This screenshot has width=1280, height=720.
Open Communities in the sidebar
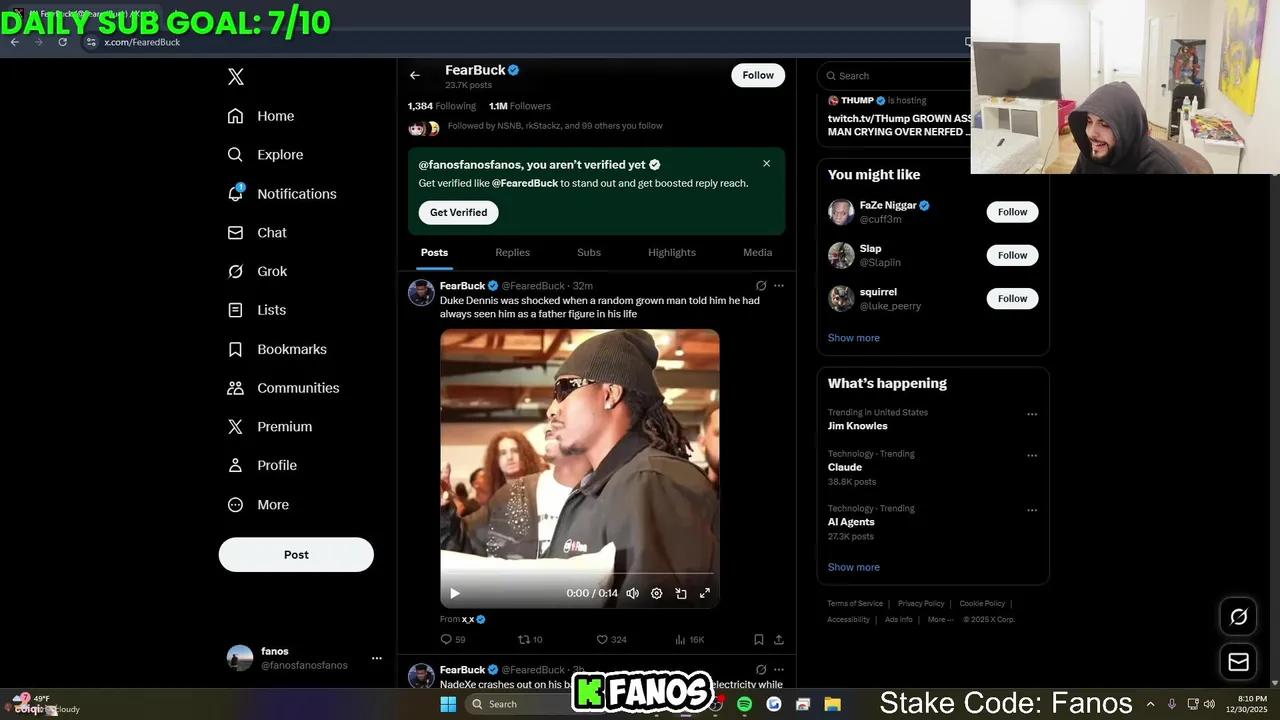(283, 388)
